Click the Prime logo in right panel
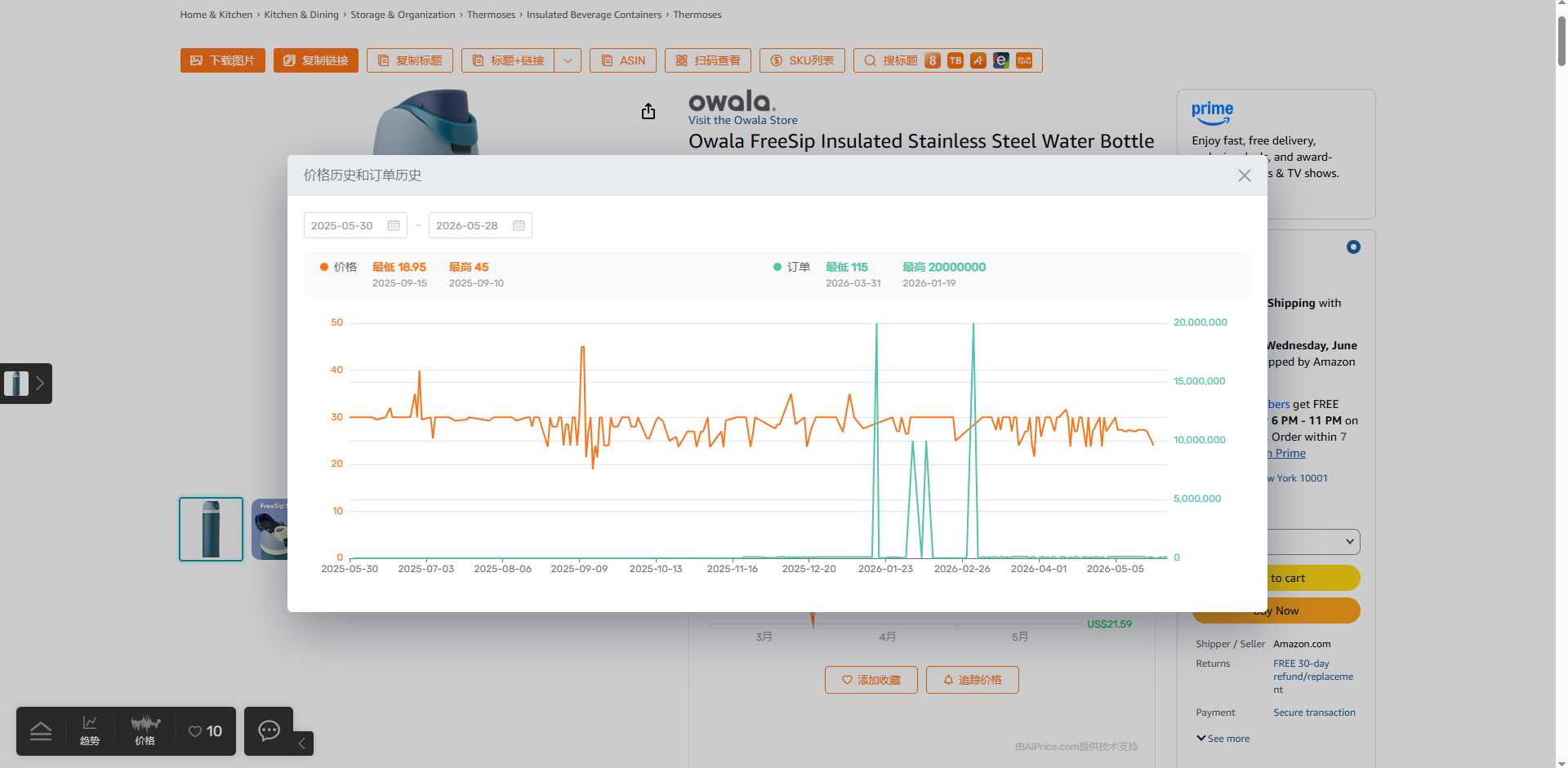 1212,113
